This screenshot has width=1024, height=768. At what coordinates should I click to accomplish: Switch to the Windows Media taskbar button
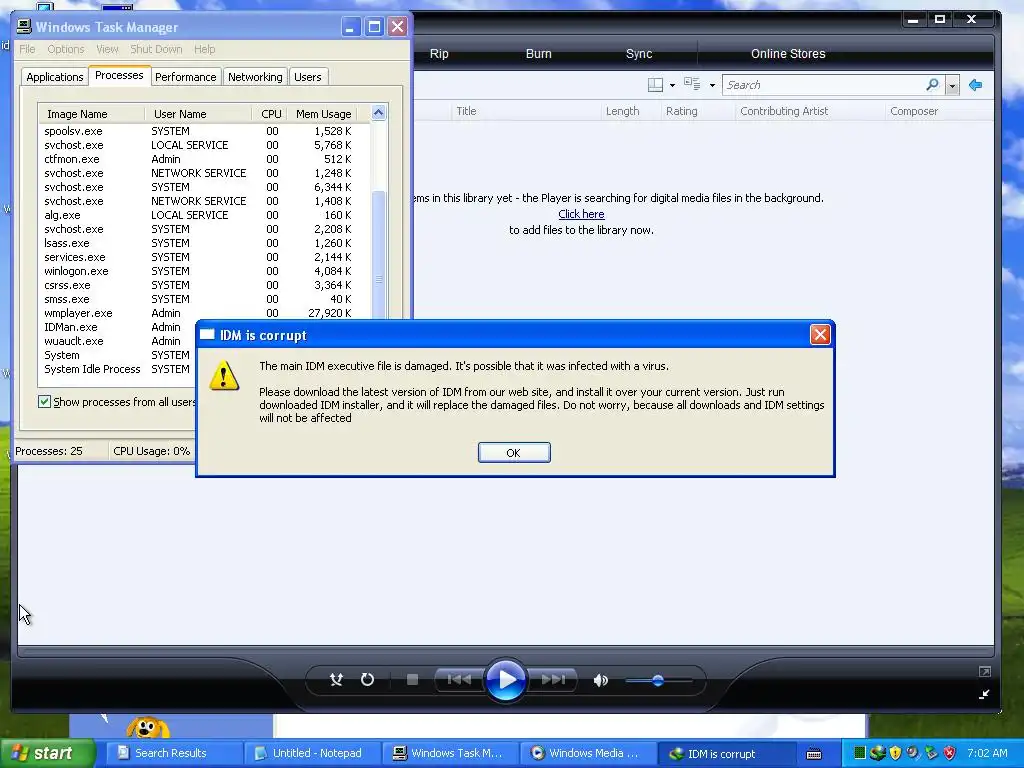pos(588,753)
